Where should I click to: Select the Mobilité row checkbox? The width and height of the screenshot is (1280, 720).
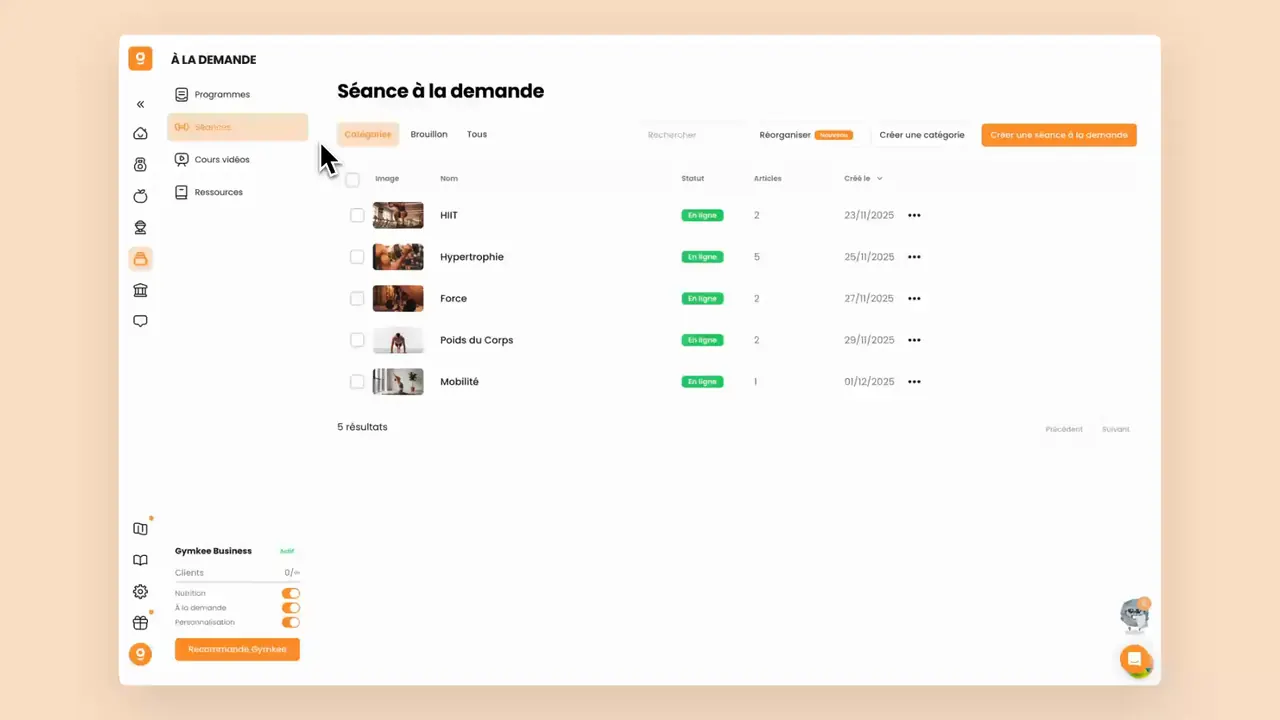click(357, 381)
